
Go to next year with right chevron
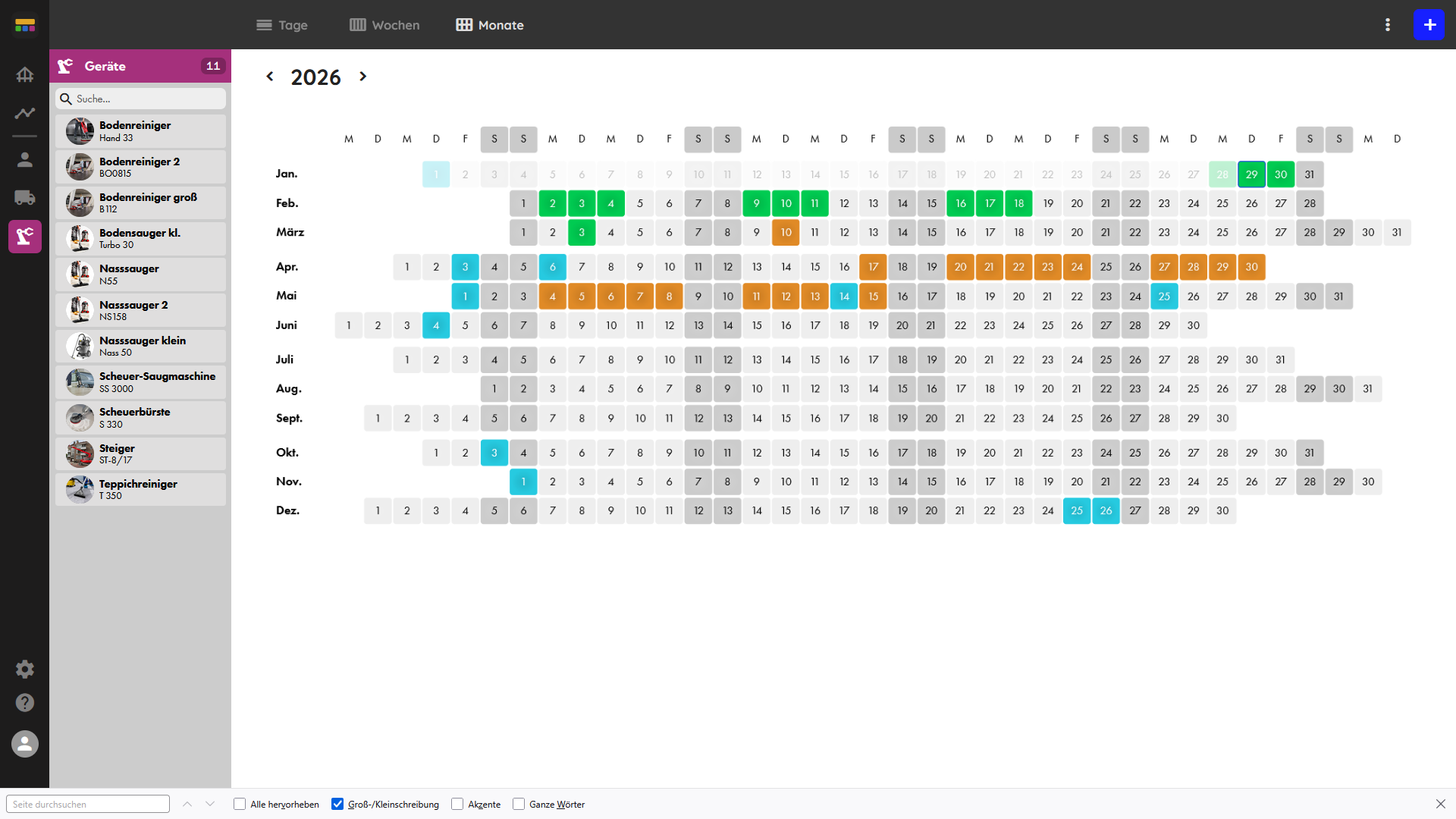(x=363, y=77)
